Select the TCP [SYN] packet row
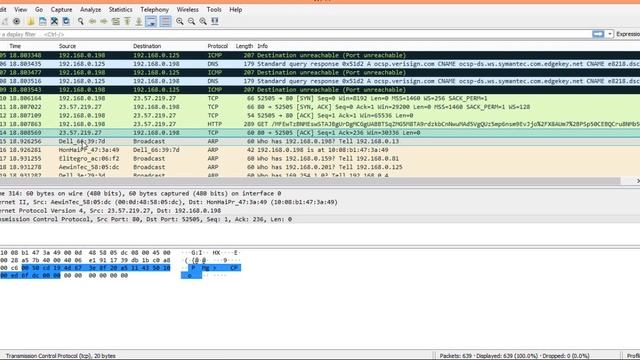The height and width of the screenshot is (360, 640). [x=320, y=98]
